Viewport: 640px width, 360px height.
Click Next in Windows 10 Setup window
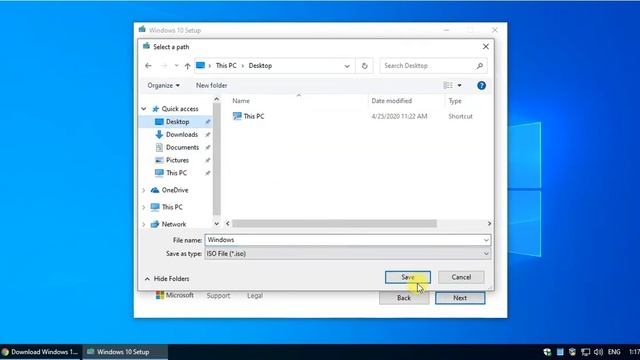(460, 298)
